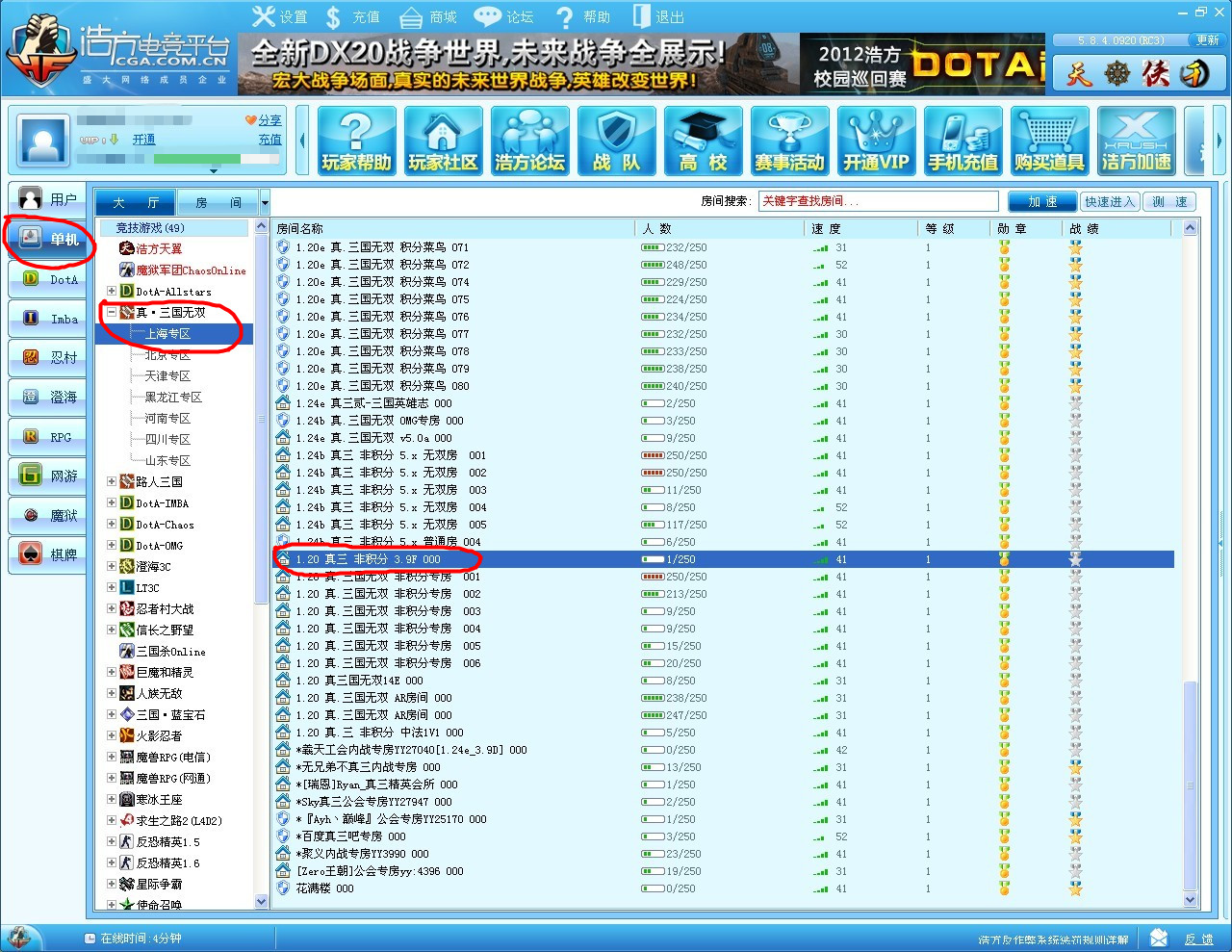Click the 充值 link in user panel

(x=269, y=140)
